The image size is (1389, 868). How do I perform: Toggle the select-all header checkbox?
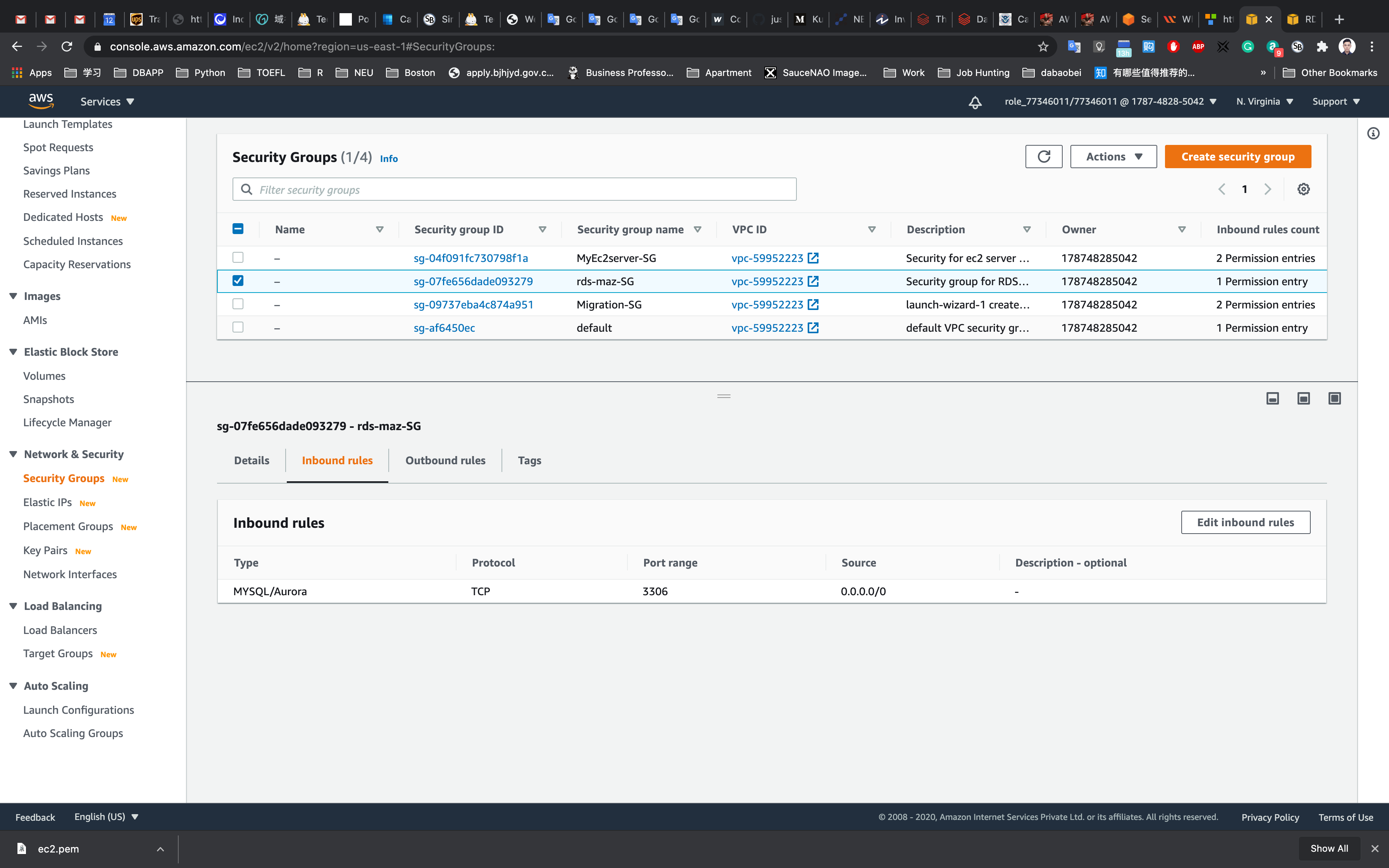tap(238, 229)
